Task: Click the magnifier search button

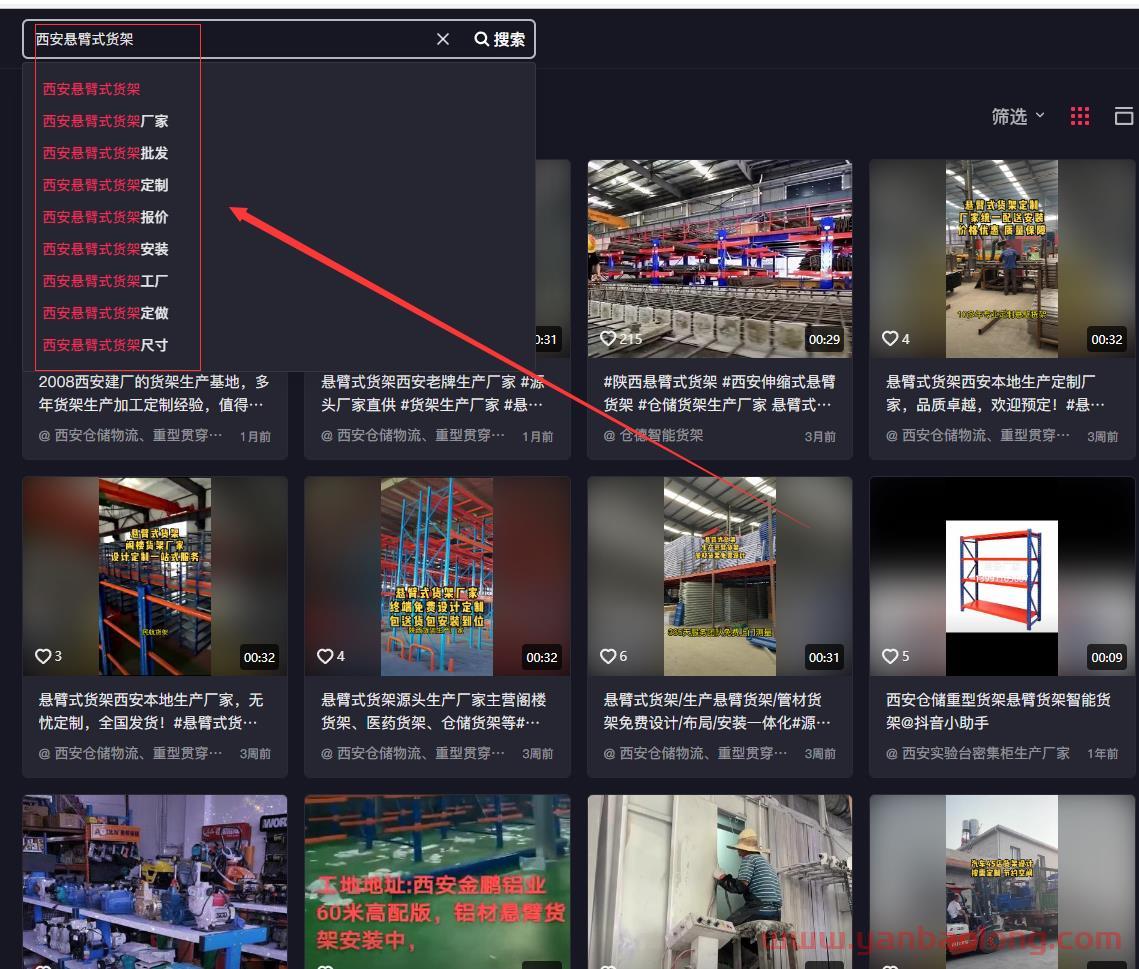Action: tap(500, 39)
